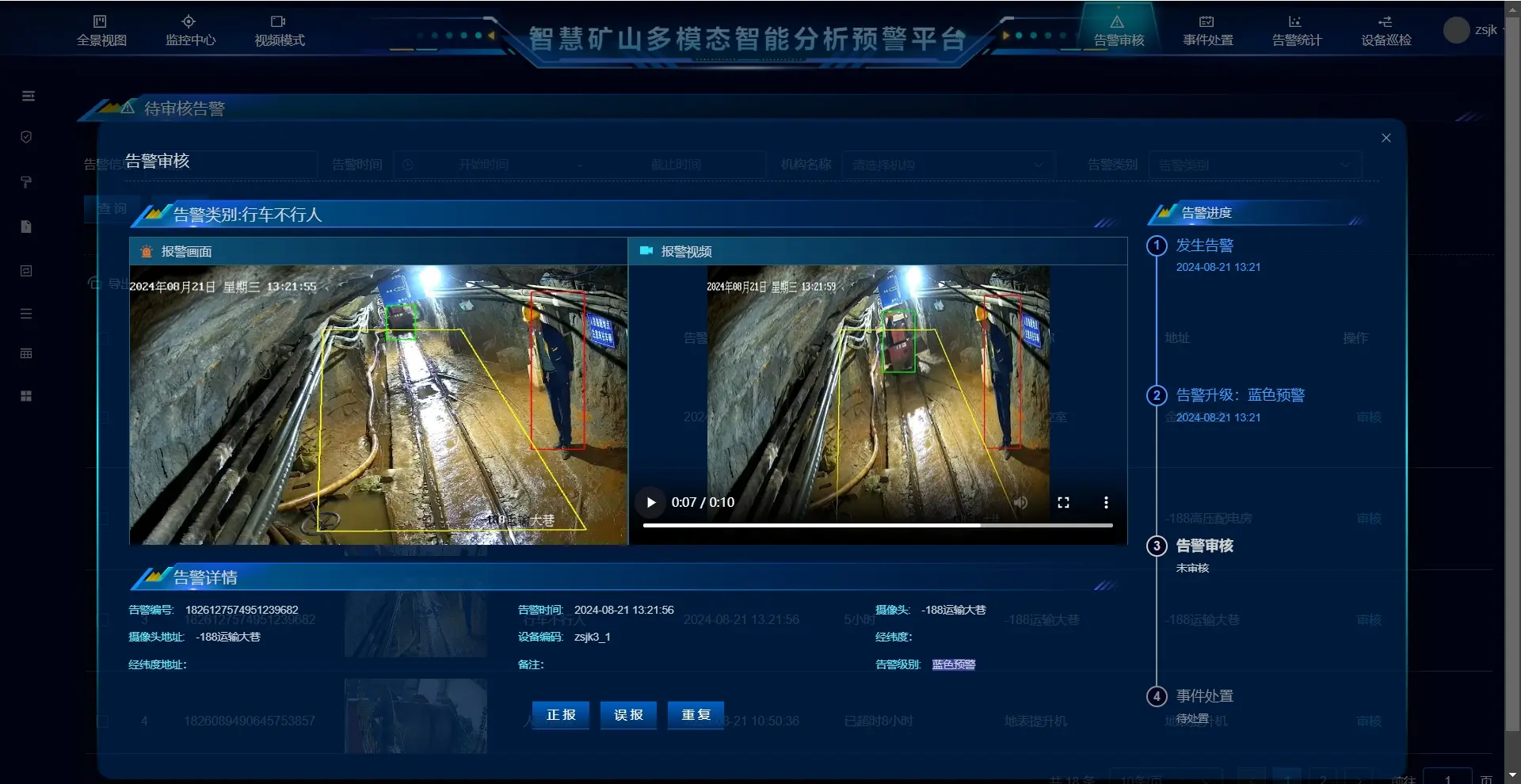
Task: Open 设备巡检 device inspection tab
Action: (1386, 32)
